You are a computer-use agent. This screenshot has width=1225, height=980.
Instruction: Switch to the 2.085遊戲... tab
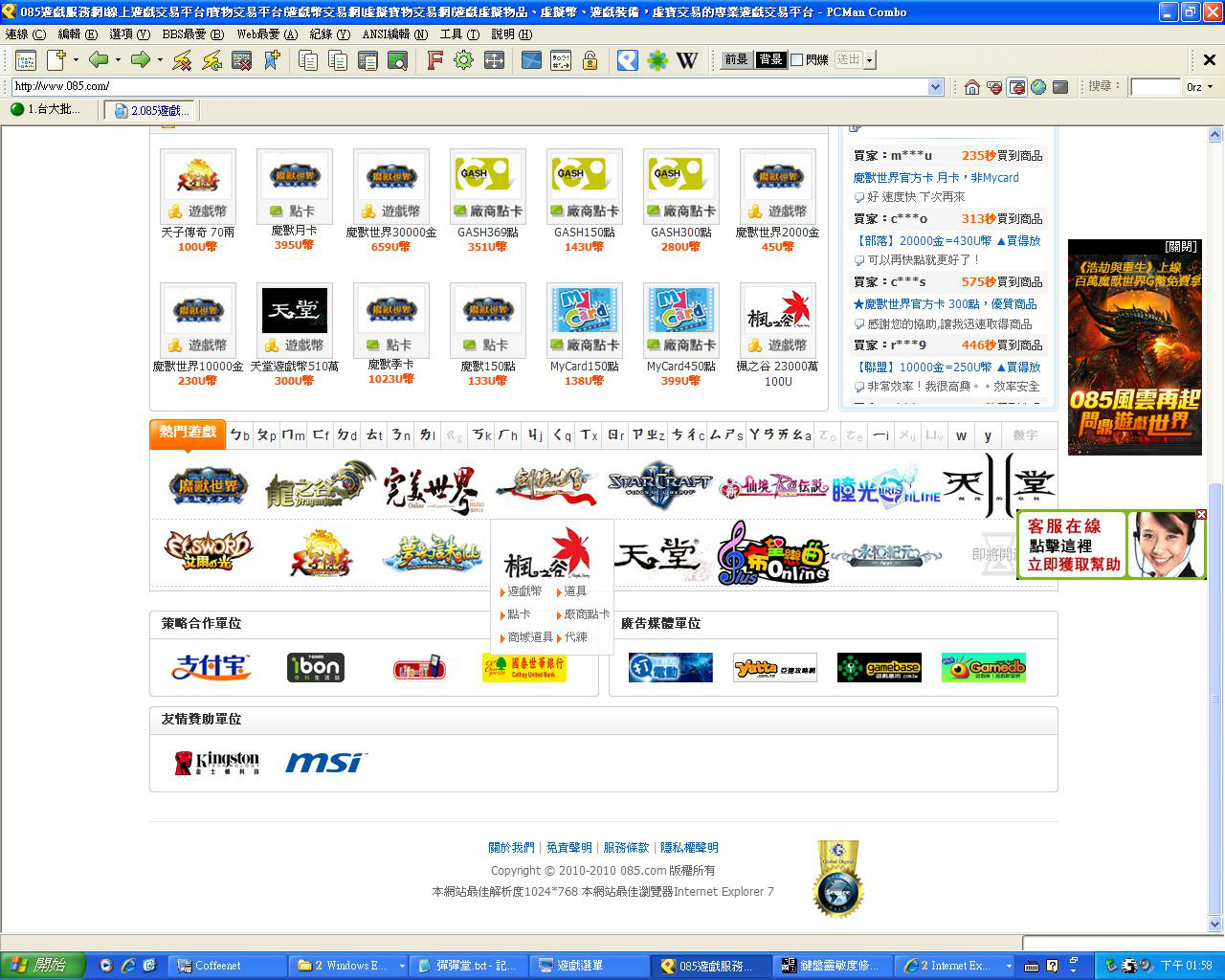tap(153, 110)
